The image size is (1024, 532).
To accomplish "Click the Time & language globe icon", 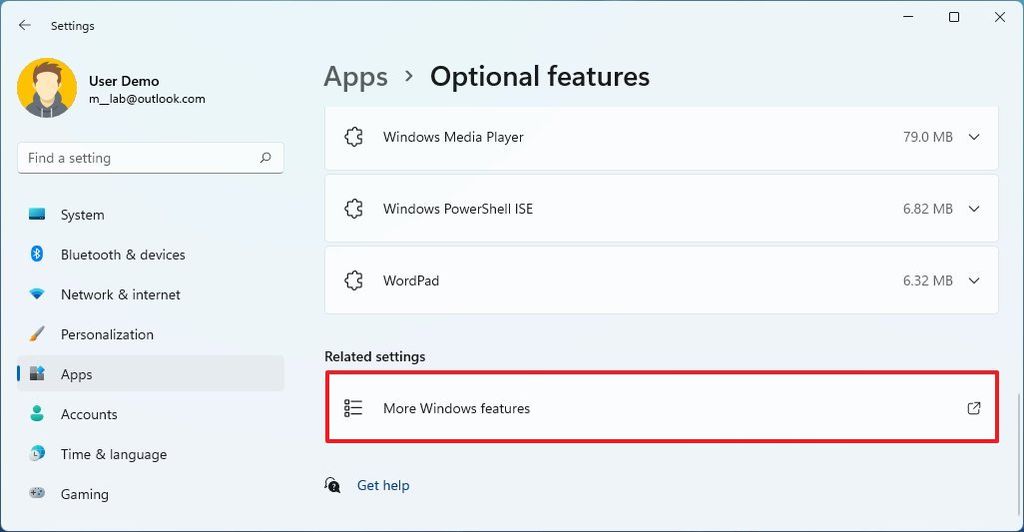I will [x=37, y=453].
